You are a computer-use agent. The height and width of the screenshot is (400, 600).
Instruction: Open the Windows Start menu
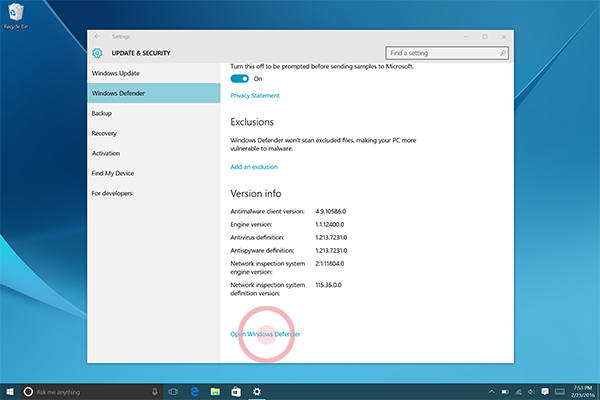point(10,392)
